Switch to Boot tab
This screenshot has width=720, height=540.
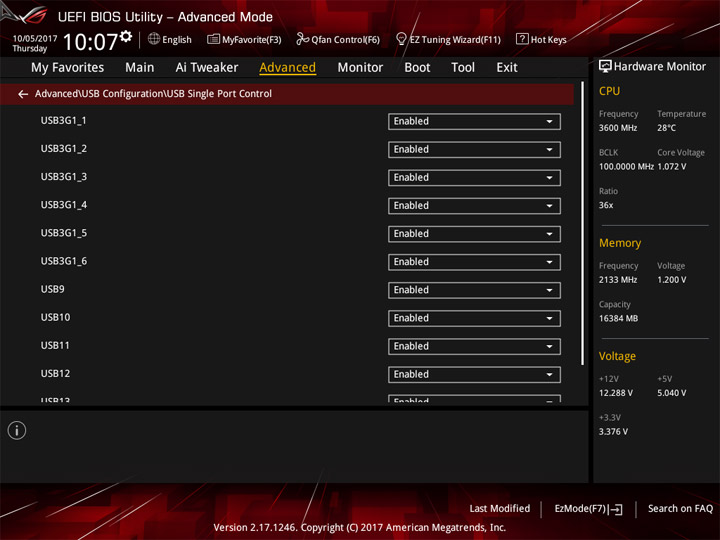(417, 68)
